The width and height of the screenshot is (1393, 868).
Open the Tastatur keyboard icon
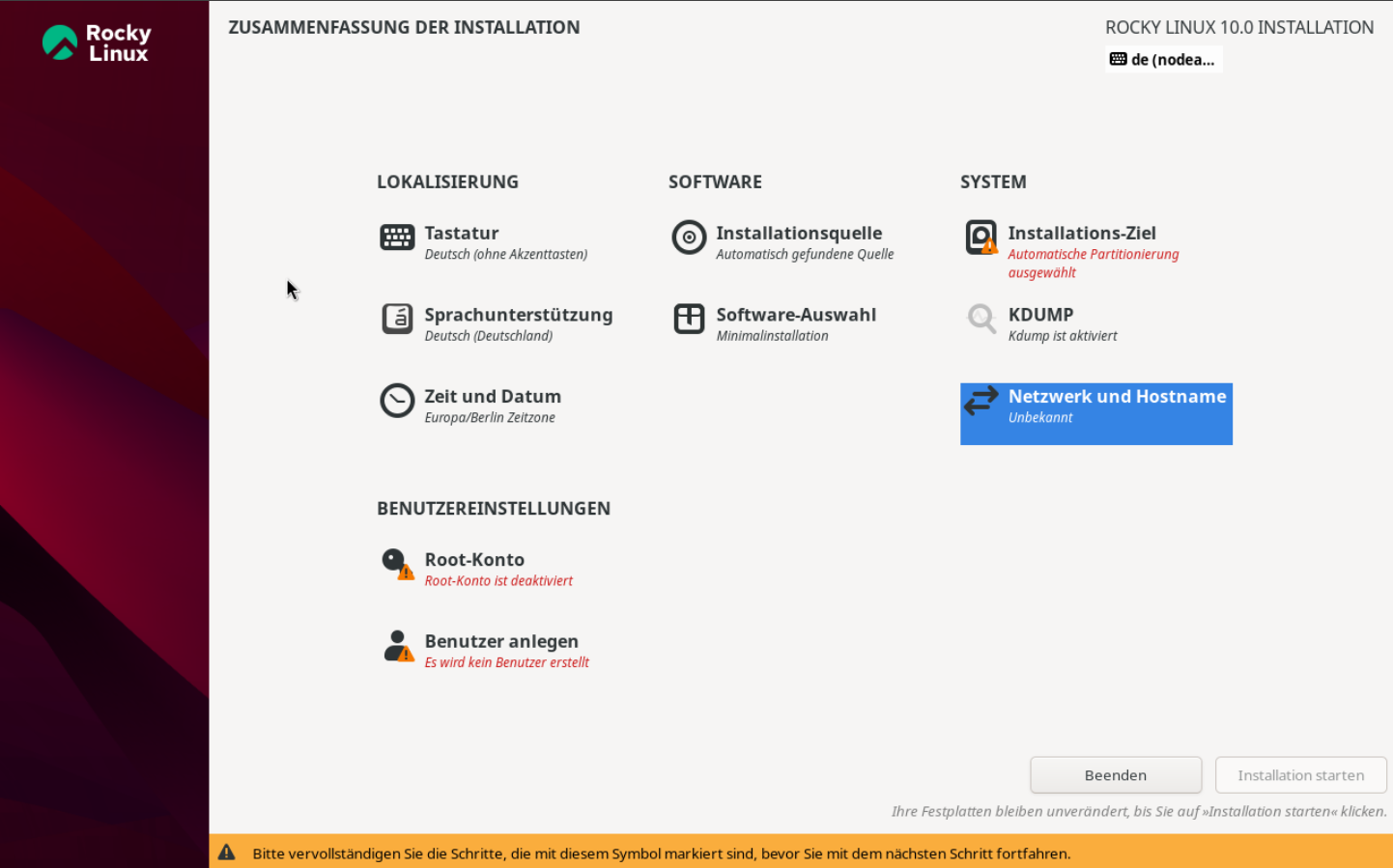click(397, 237)
